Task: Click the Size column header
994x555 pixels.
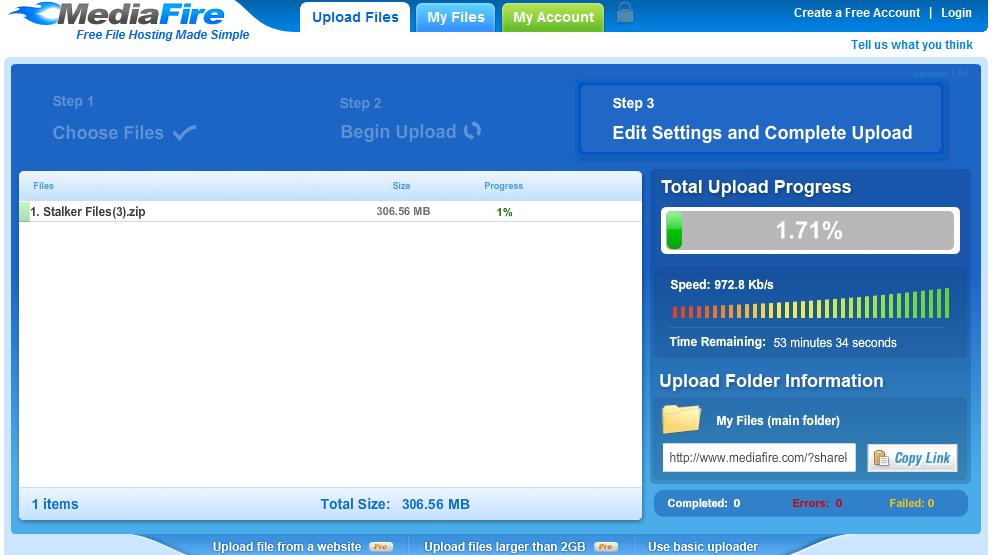Action: pos(401,186)
